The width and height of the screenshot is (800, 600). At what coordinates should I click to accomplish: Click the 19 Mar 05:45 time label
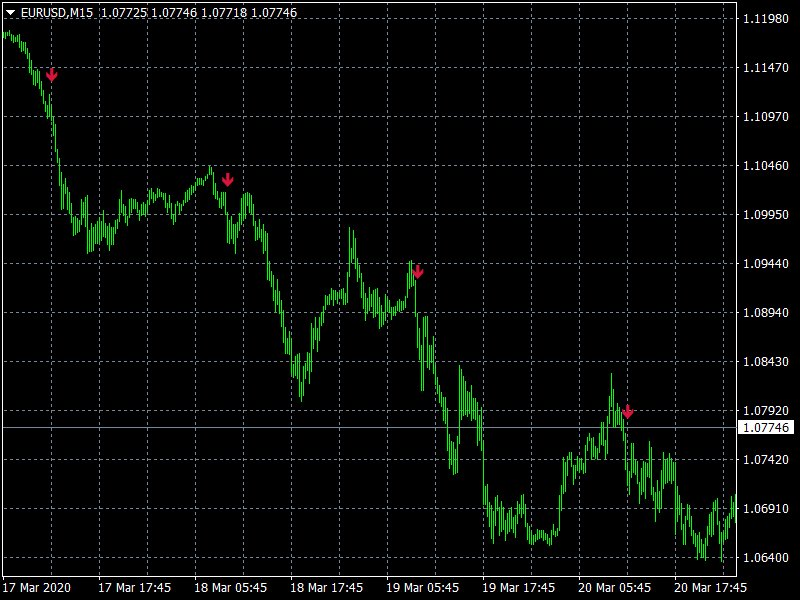422,588
